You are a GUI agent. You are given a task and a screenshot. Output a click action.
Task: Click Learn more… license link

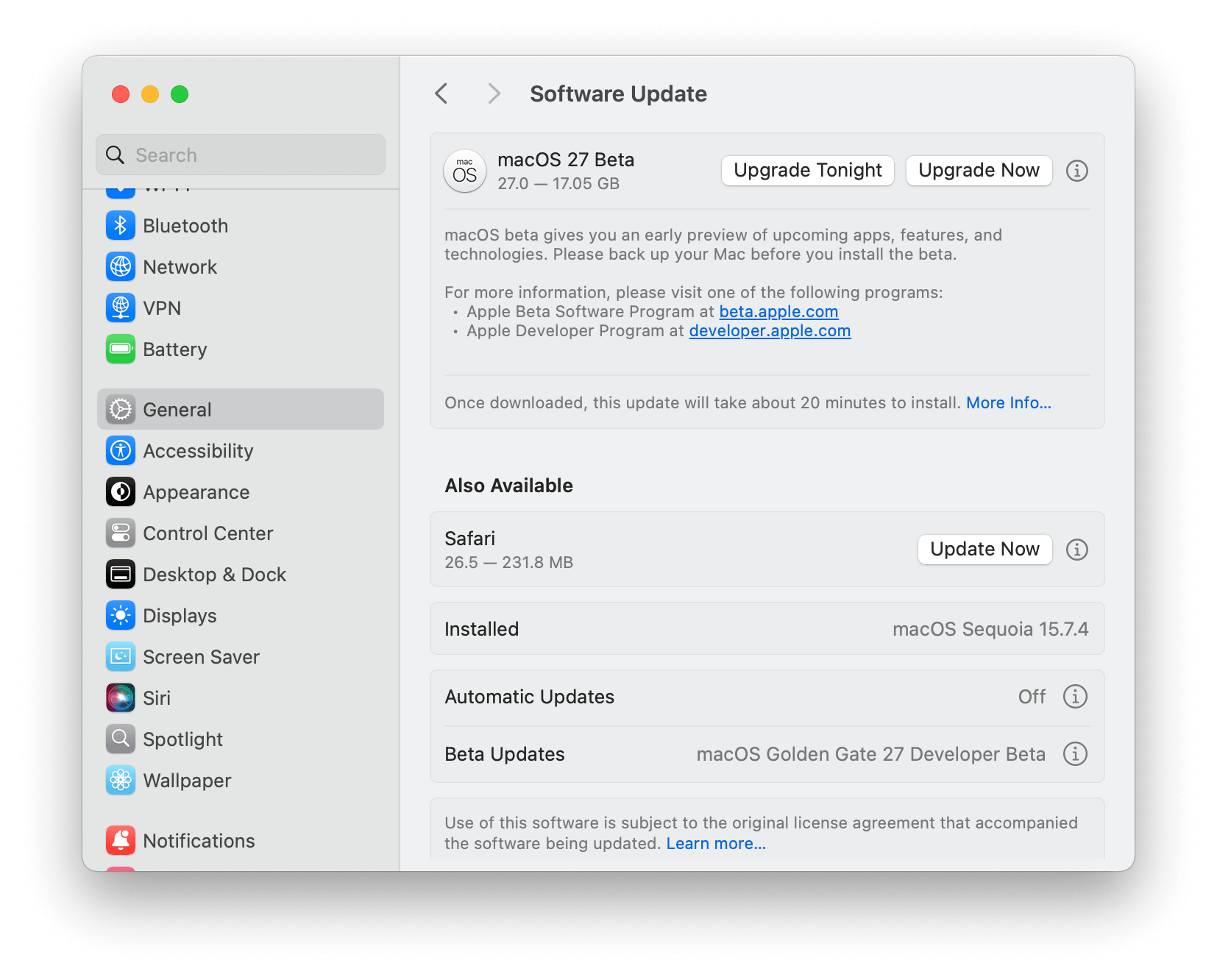click(716, 843)
